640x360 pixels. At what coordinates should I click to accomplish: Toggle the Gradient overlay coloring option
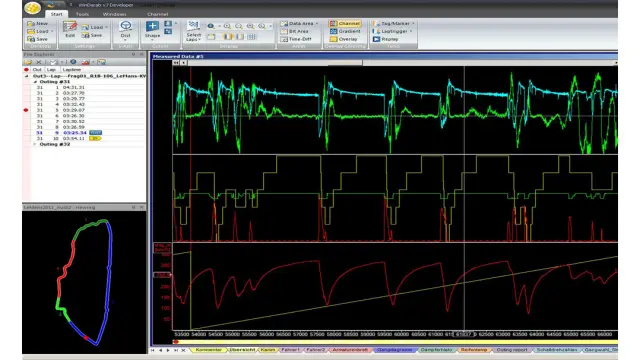coord(345,31)
